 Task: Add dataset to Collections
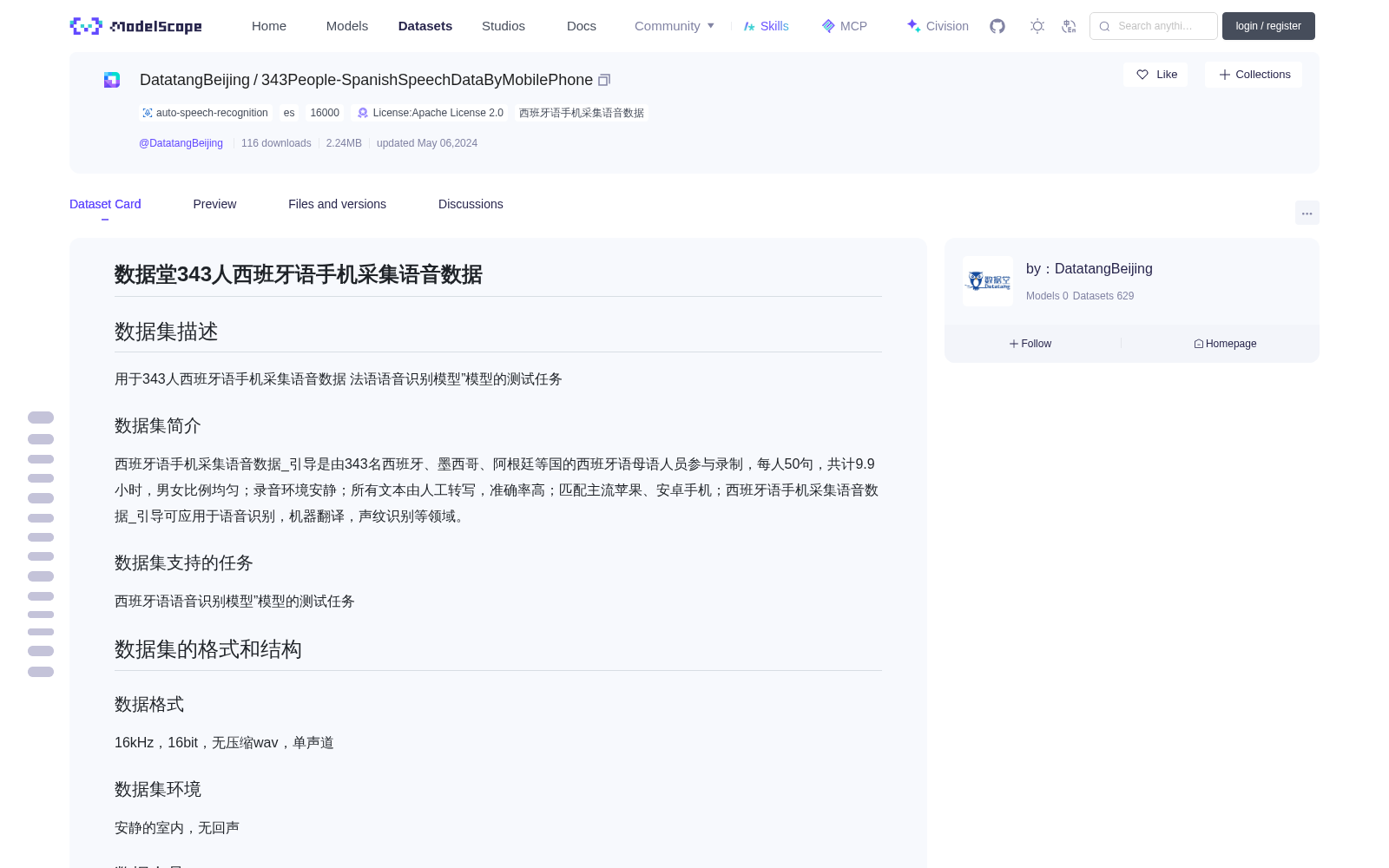pyautogui.click(x=1254, y=75)
